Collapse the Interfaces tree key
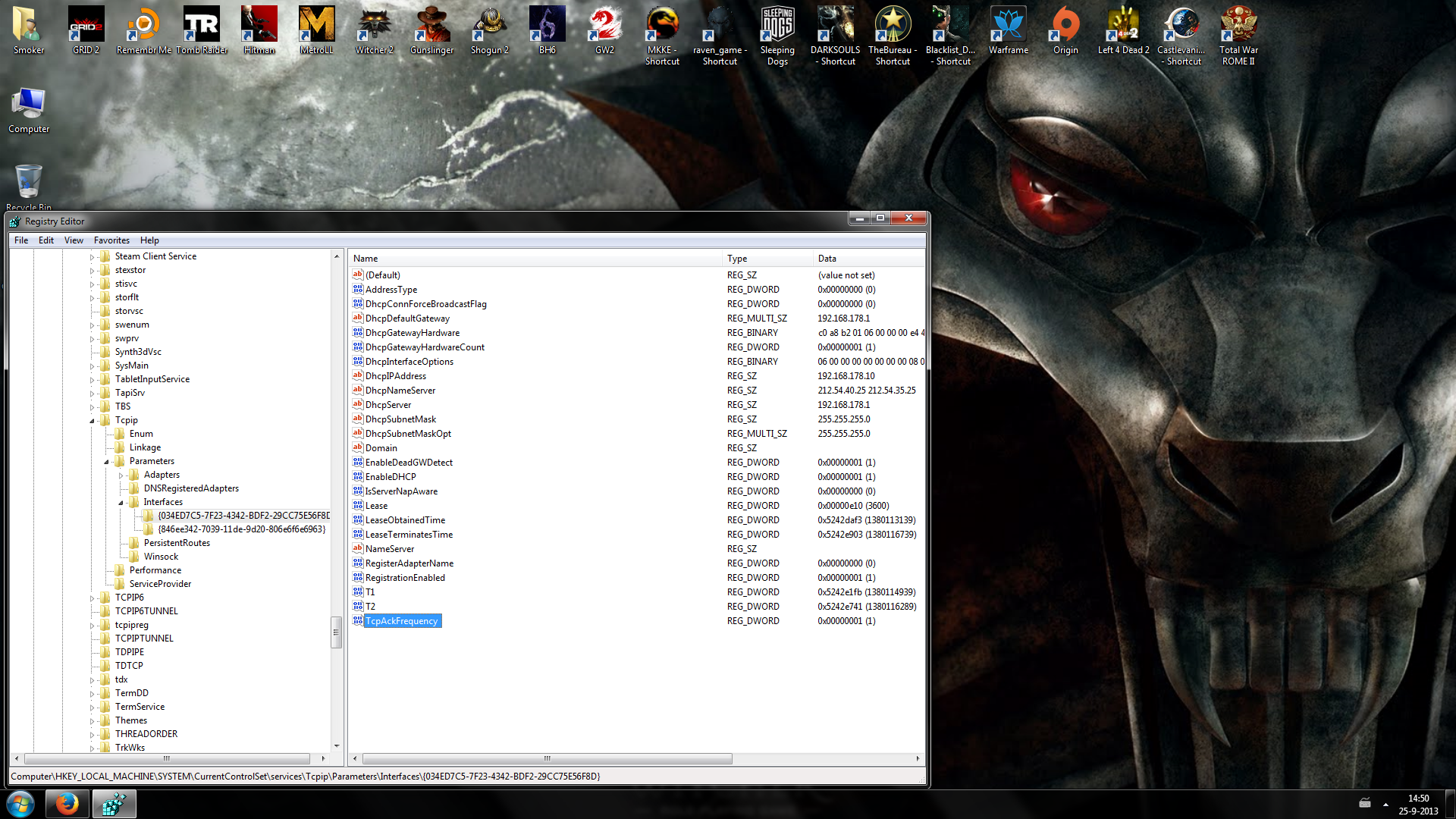 121,502
